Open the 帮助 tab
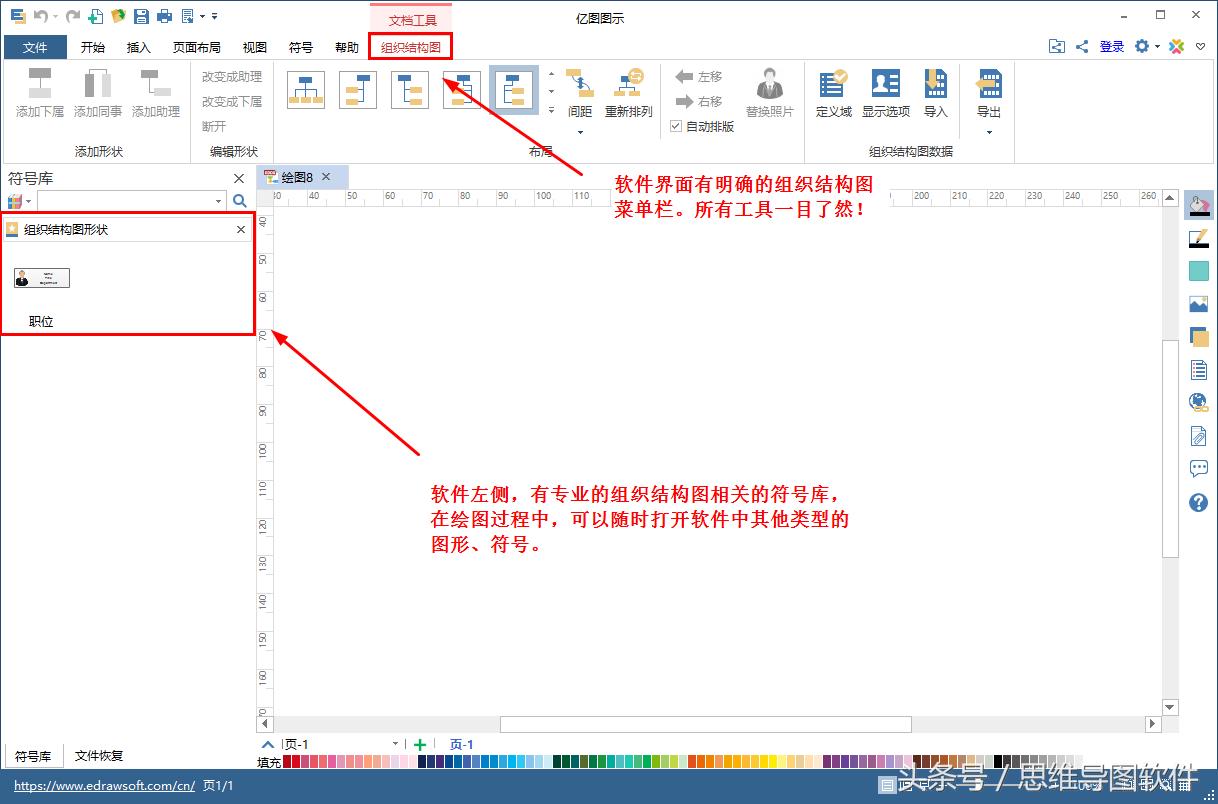The width and height of the screenshot is (1218, 804). 347,47
